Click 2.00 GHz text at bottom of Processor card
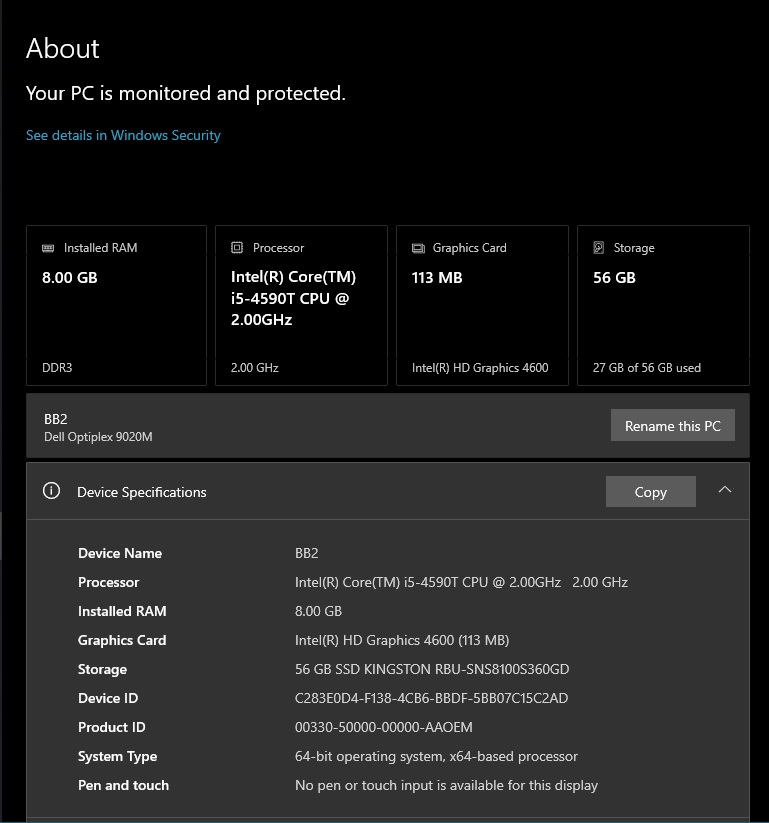The image size is (769, 823). (255, 367)
